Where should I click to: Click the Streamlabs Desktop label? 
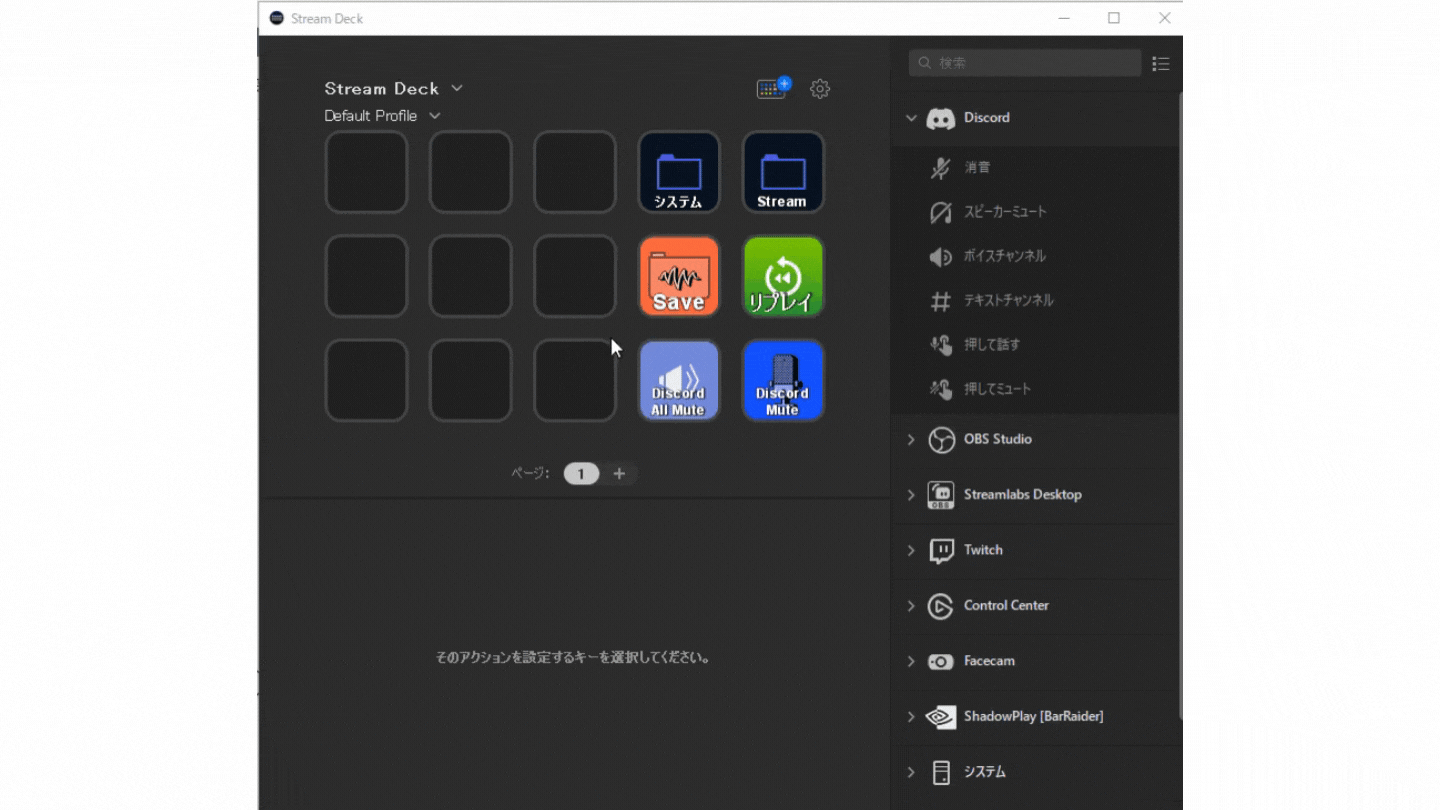[1023, 495]
